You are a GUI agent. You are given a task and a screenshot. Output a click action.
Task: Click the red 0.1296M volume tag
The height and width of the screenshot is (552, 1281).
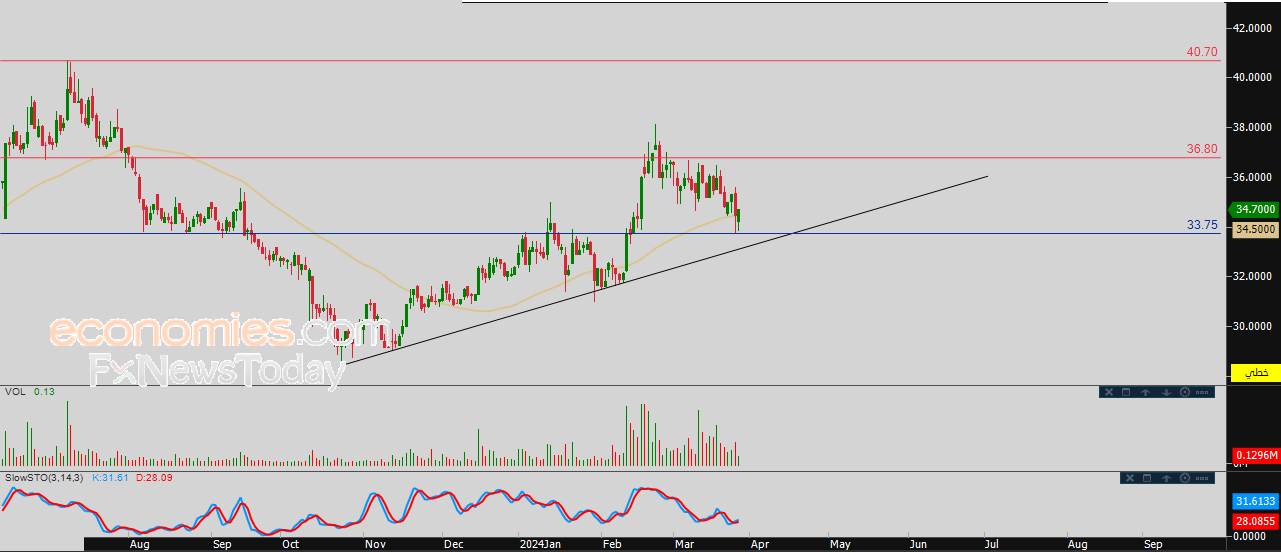point(1255,455)
